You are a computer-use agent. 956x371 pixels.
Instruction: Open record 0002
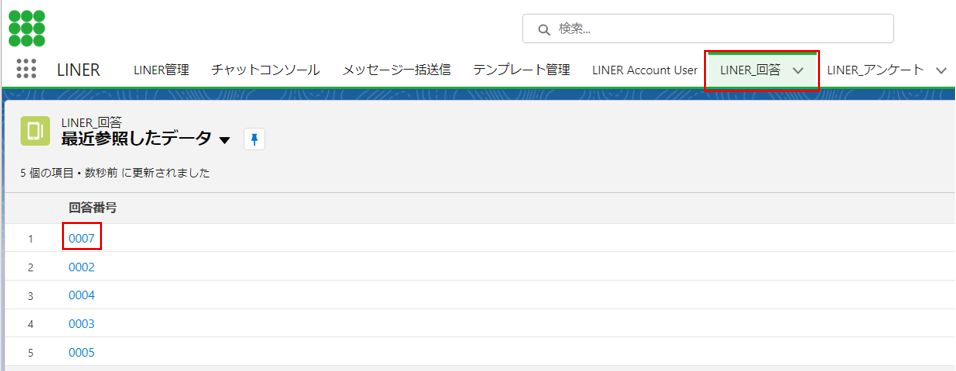82,267
